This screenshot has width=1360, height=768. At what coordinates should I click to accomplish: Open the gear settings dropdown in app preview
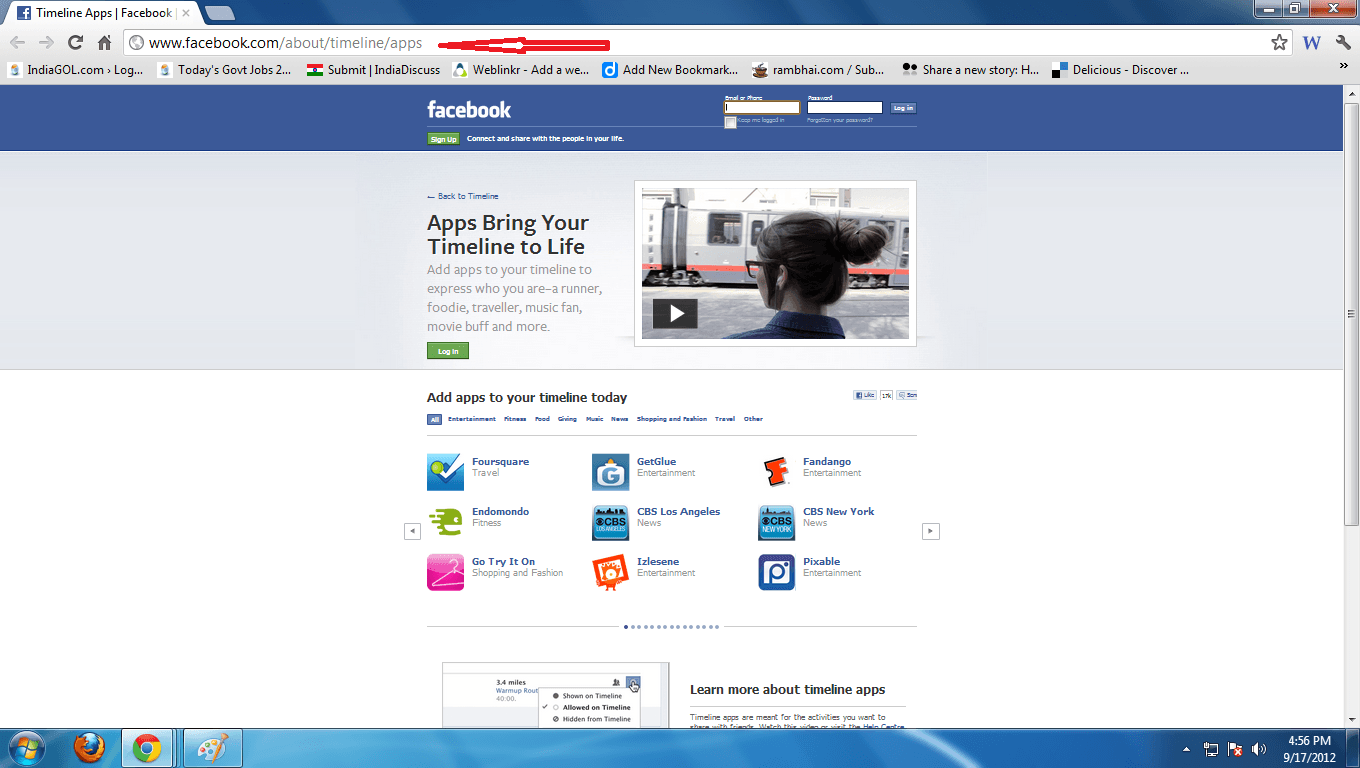click(x=633, y=682)
